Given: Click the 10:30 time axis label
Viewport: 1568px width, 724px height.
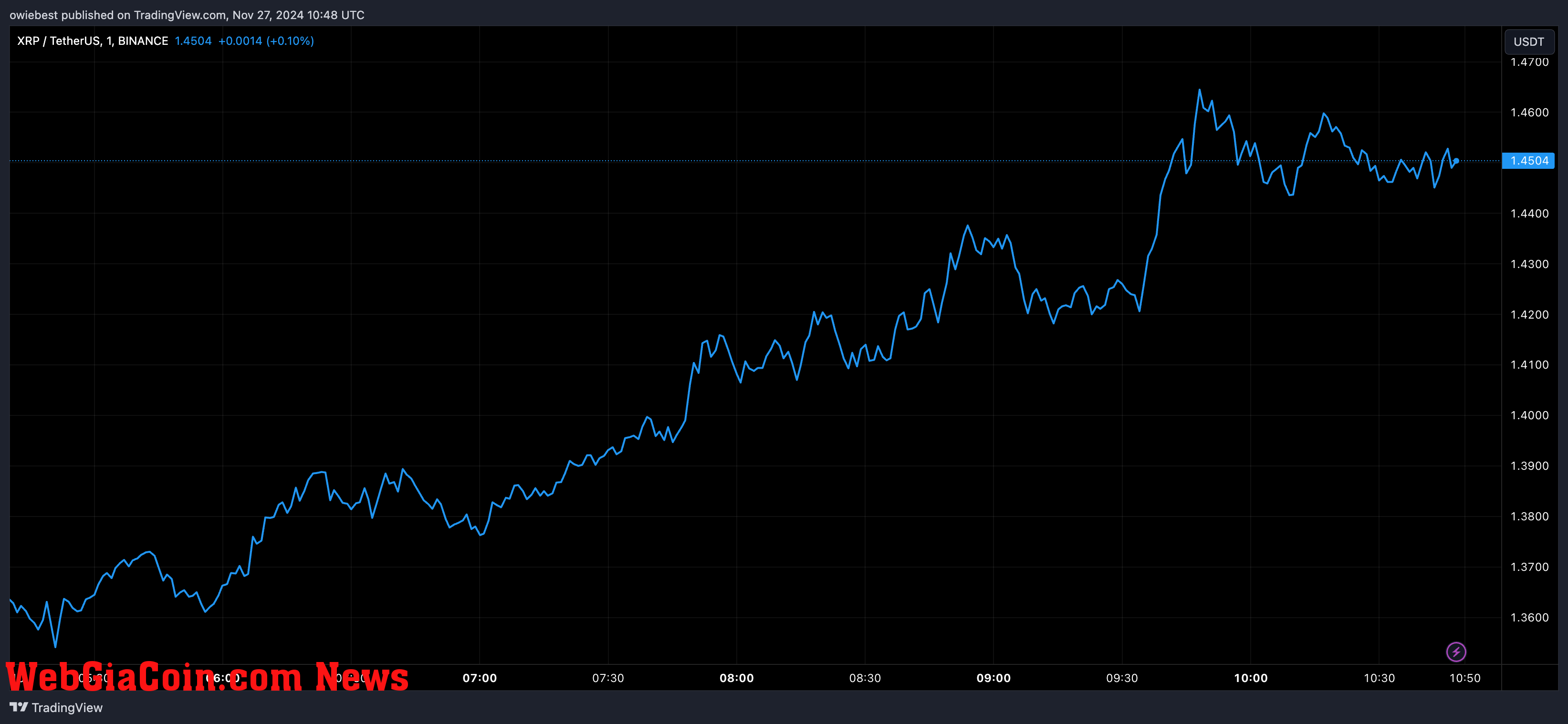Looking at the screenshot, I should point(1380,678).
